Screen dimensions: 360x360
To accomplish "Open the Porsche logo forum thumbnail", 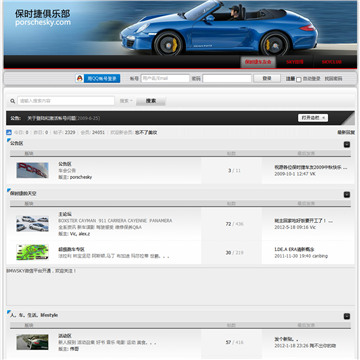I will (32, 170).
